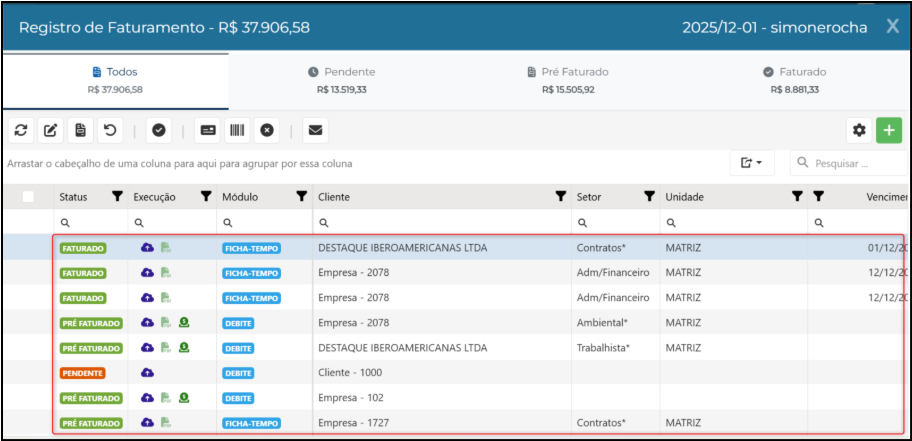Open the export dropdown button
Viewport: 912px width, 441px height.
click(x=752, y=163)
